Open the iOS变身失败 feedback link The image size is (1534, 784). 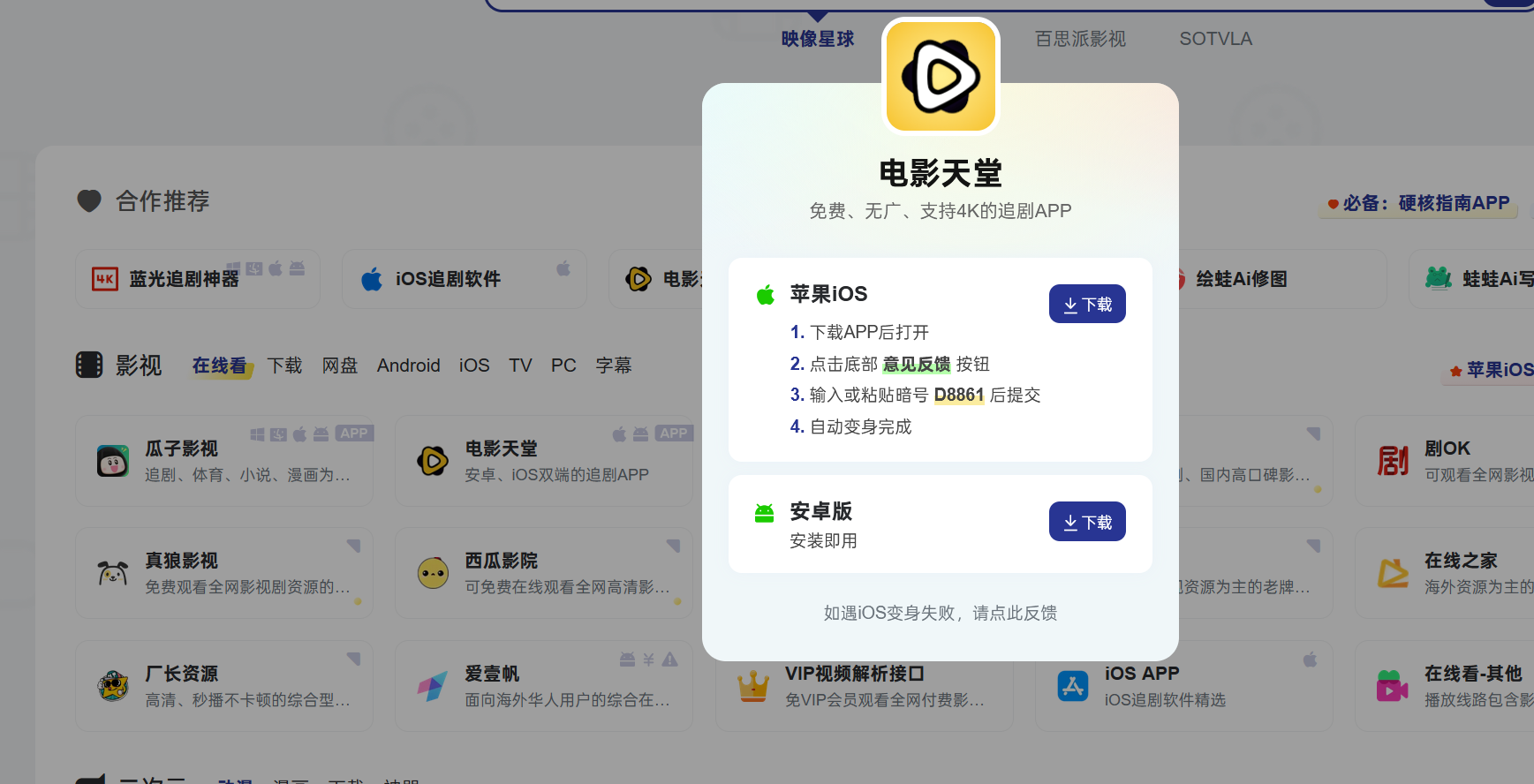pyautogui.click(x=941, y=613)
